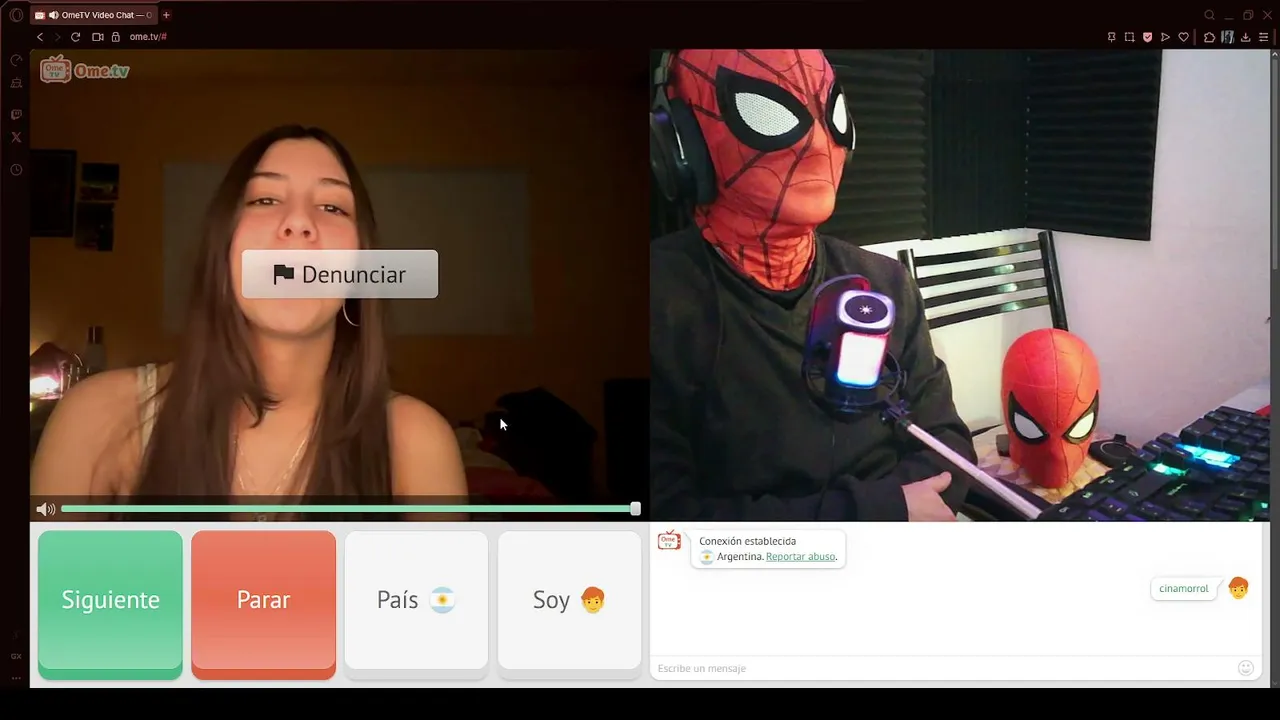Open the send/flow arrow icon
The height and width of the screenshot is (720, 1280).
click(x=1165, y=37)
